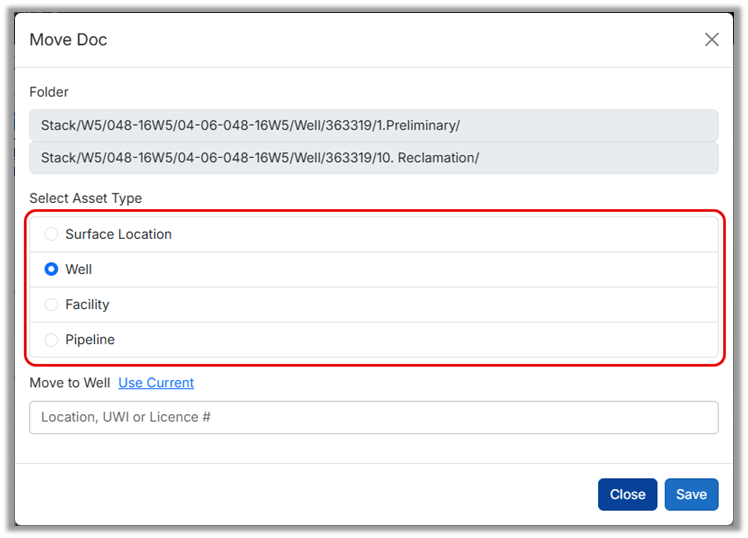Focus the Location, UWI or Licence # field
This screenshot has width=748, height=538.
[373, 417]
